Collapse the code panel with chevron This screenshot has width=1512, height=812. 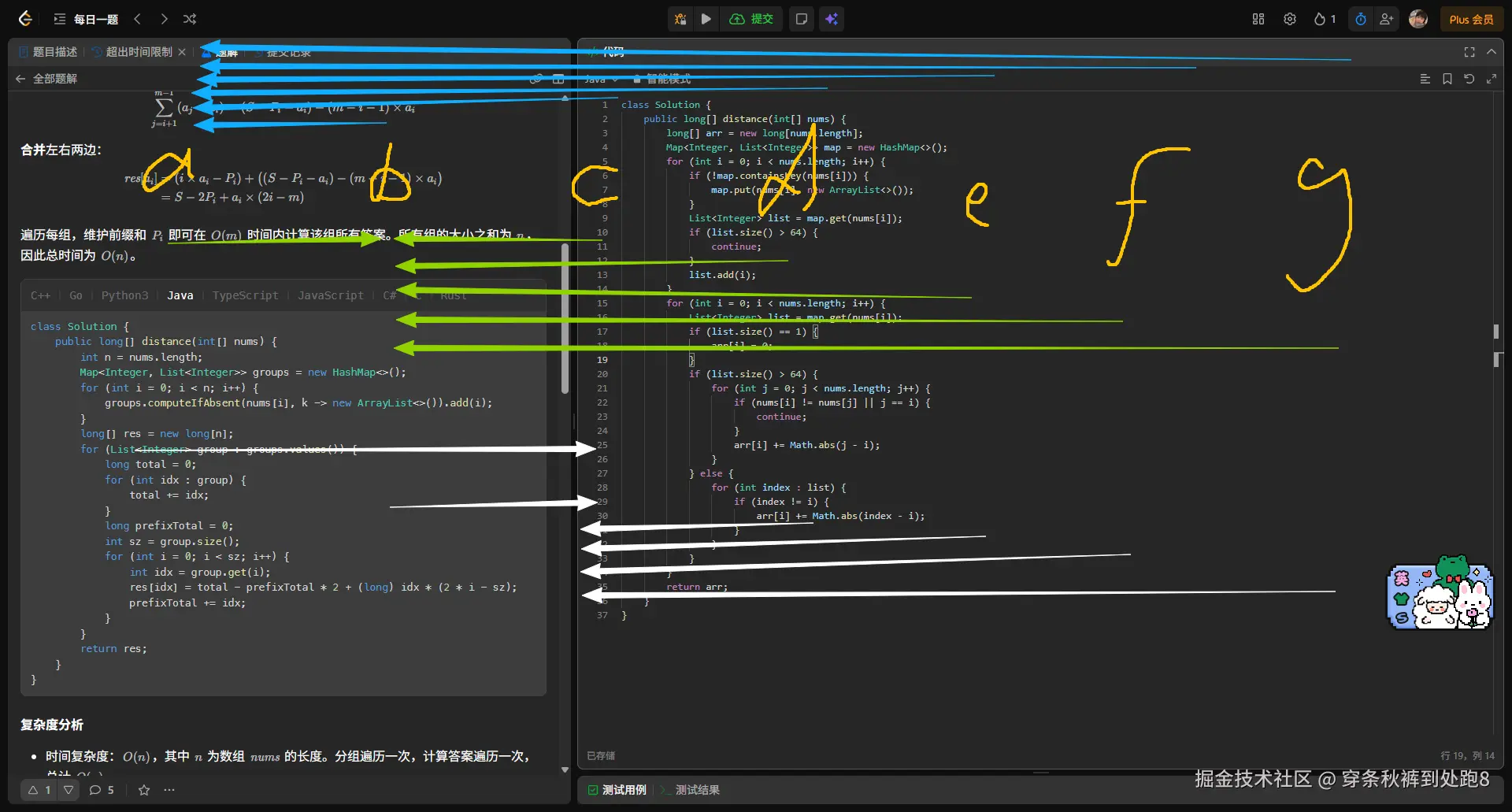click(x=1492, y=52)
